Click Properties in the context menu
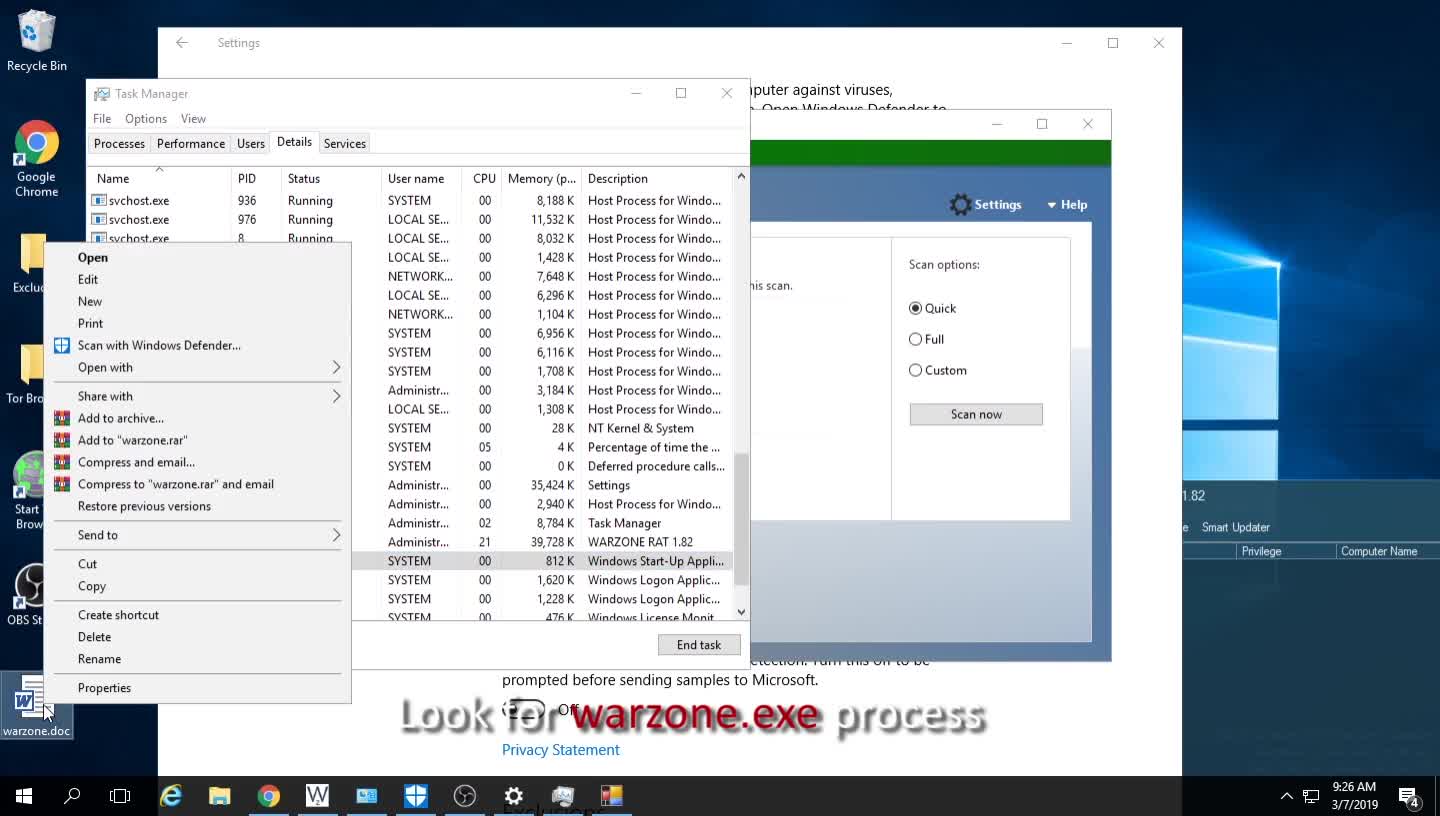 [x=198, y=688]
